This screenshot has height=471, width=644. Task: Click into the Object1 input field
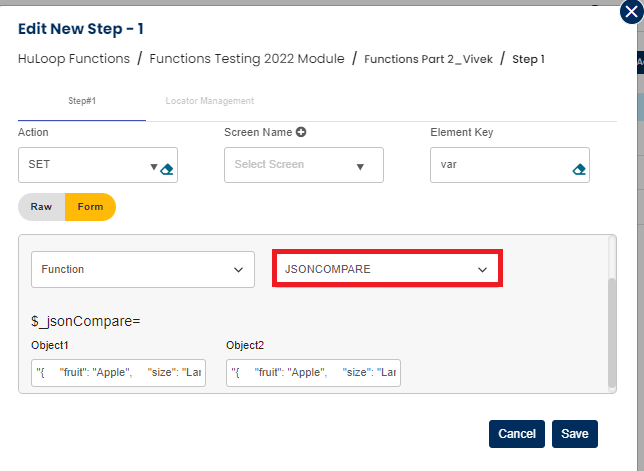pyautogui.click(x=118, y=373)
